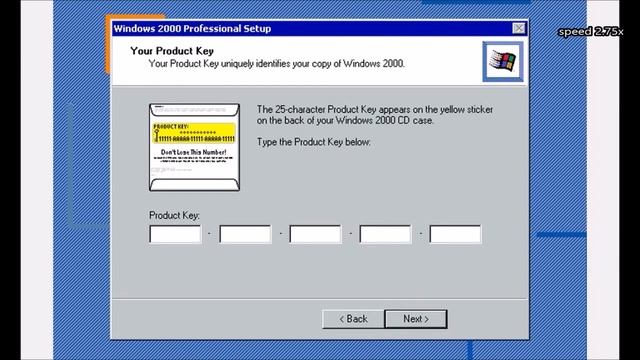Image resolution: width=640 pixels, height=360 pixels.
Task: Select the second Product Key field
Action: pos(245,234)
